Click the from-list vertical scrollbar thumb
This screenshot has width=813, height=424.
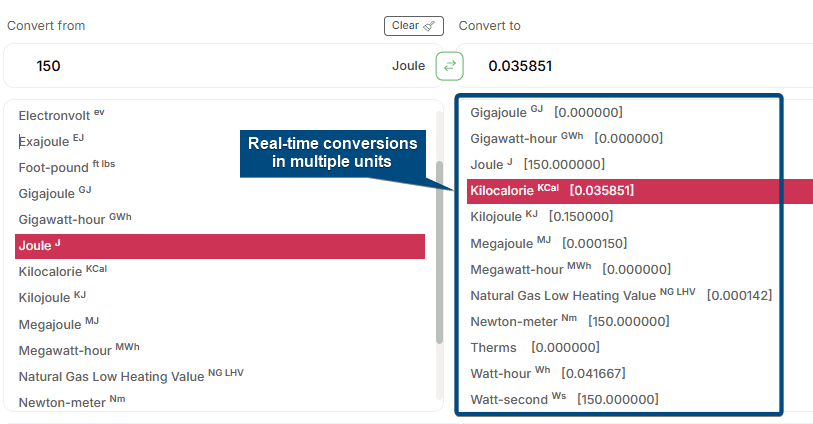(439, 252)
